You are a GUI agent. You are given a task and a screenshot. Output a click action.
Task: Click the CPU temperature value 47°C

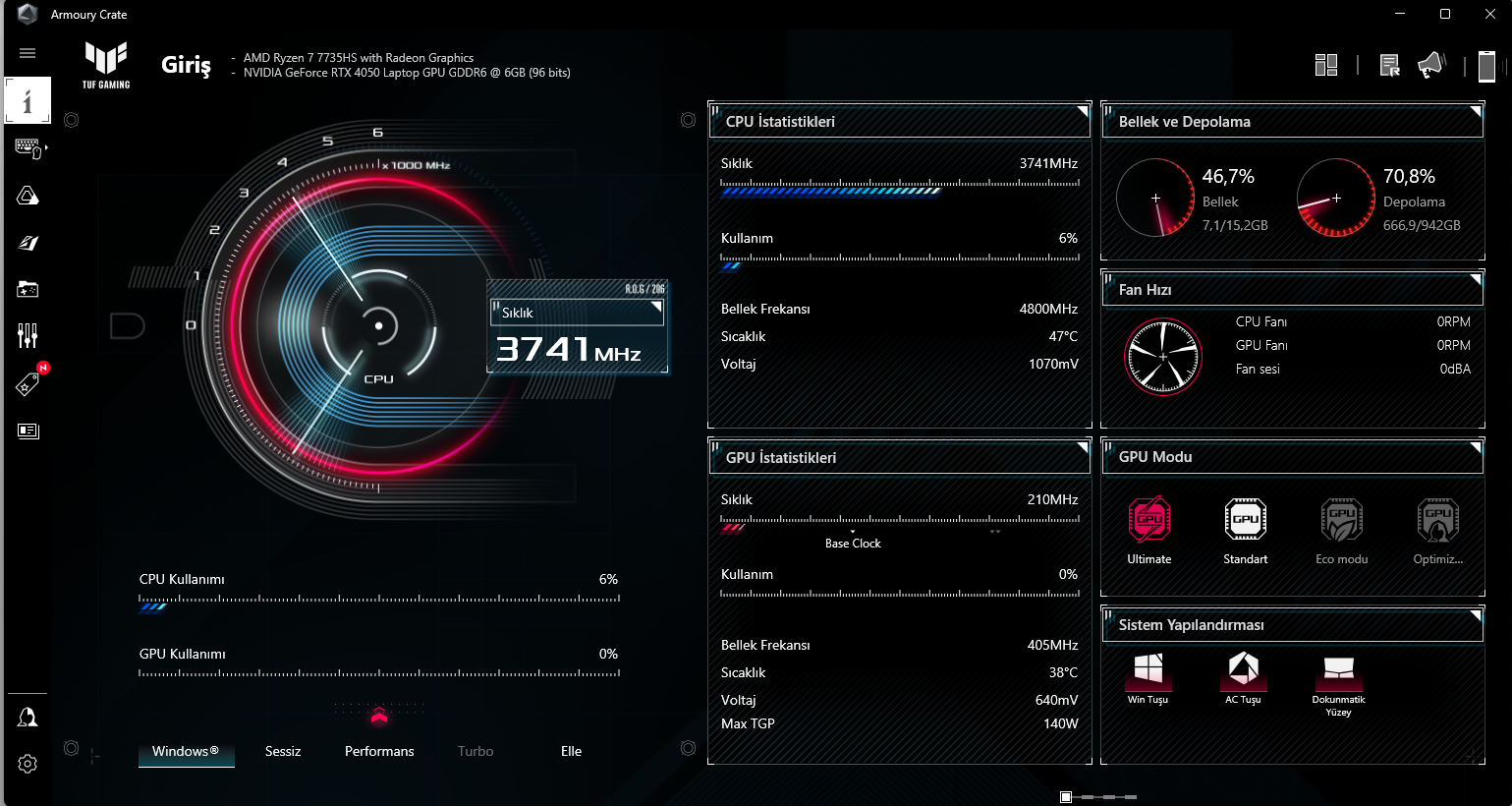coord(1063,336)
